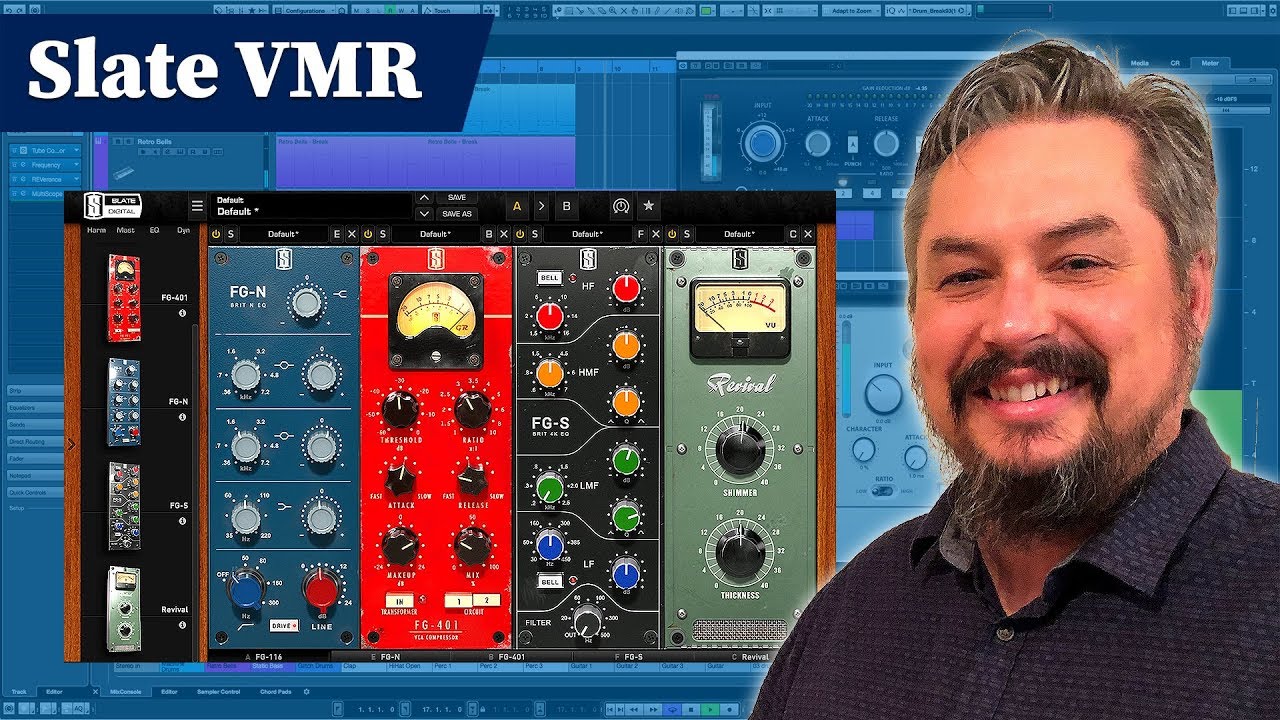Viewport: 1280px width, 720px height.
Task: Solo the FG-N module slot
Action: [230, 234]
